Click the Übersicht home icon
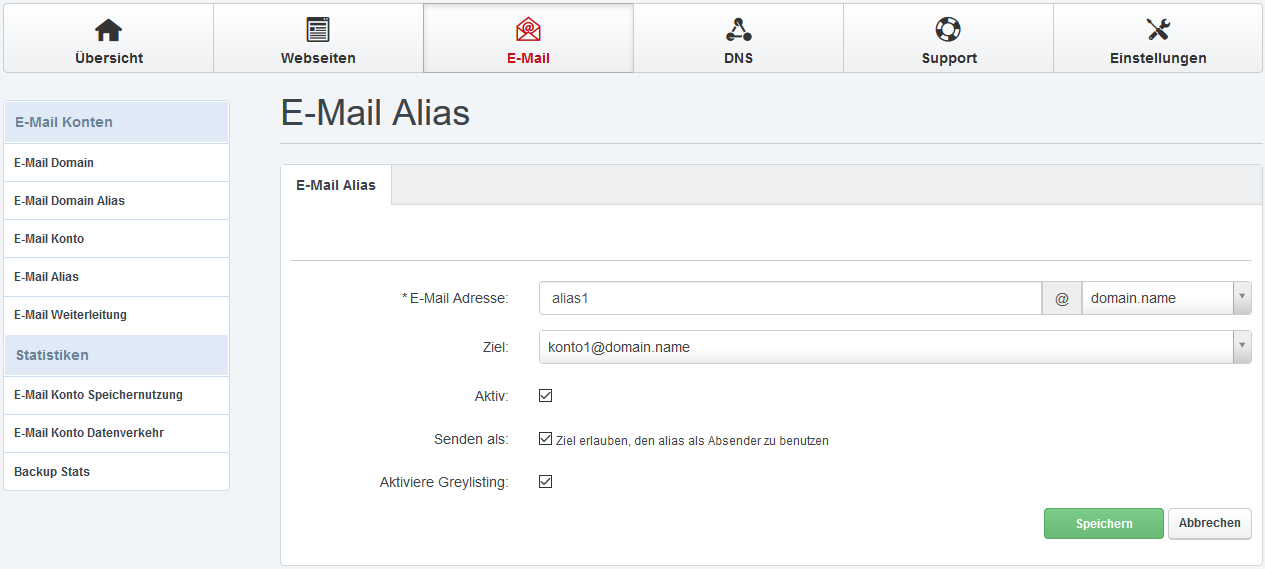 click(108, 30)
